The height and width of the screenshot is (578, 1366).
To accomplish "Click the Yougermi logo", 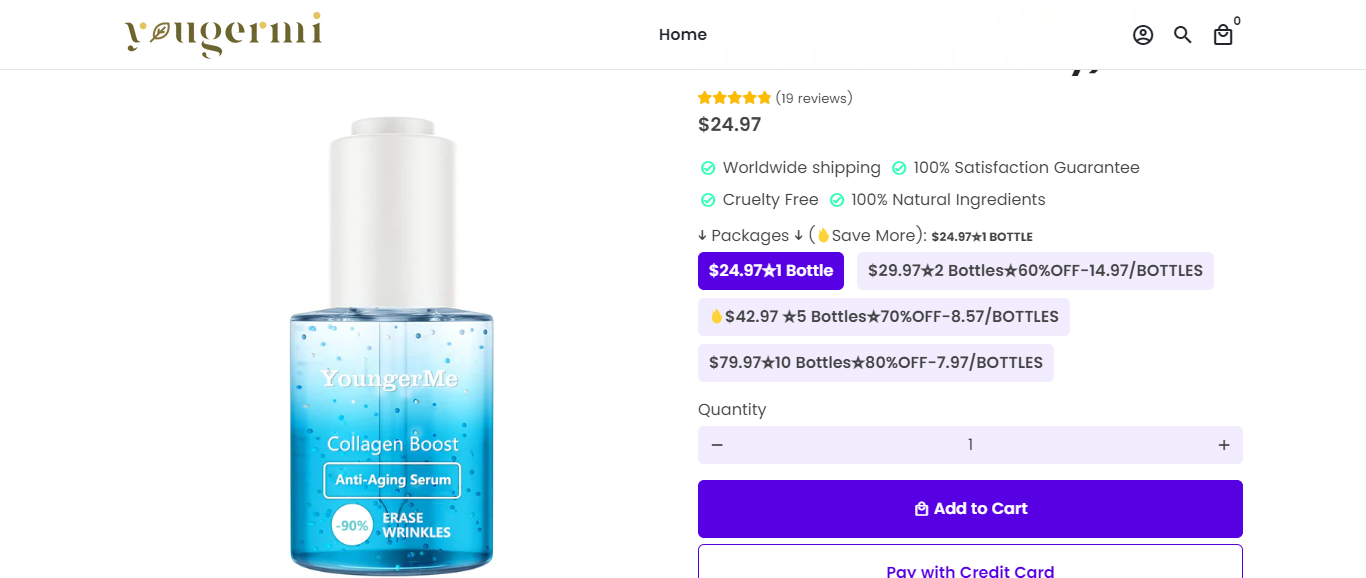I will pyautogui.click(x=223, y=35).
